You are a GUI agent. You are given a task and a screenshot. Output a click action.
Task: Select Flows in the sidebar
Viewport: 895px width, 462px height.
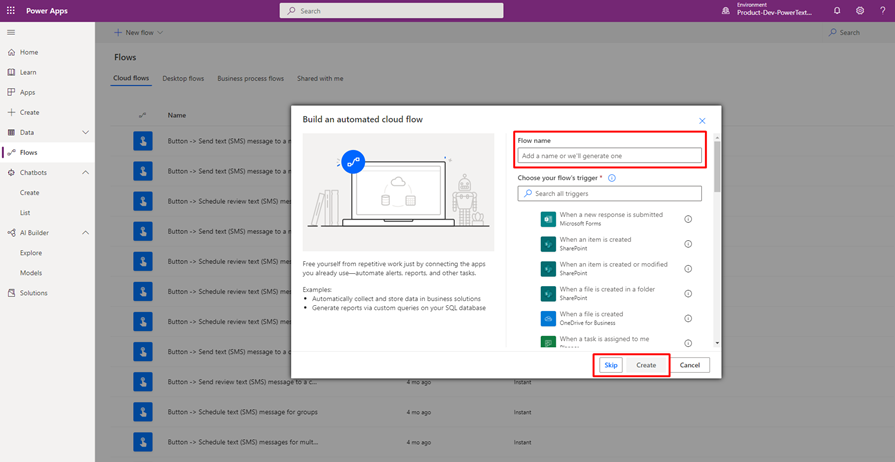click(47, 152)
